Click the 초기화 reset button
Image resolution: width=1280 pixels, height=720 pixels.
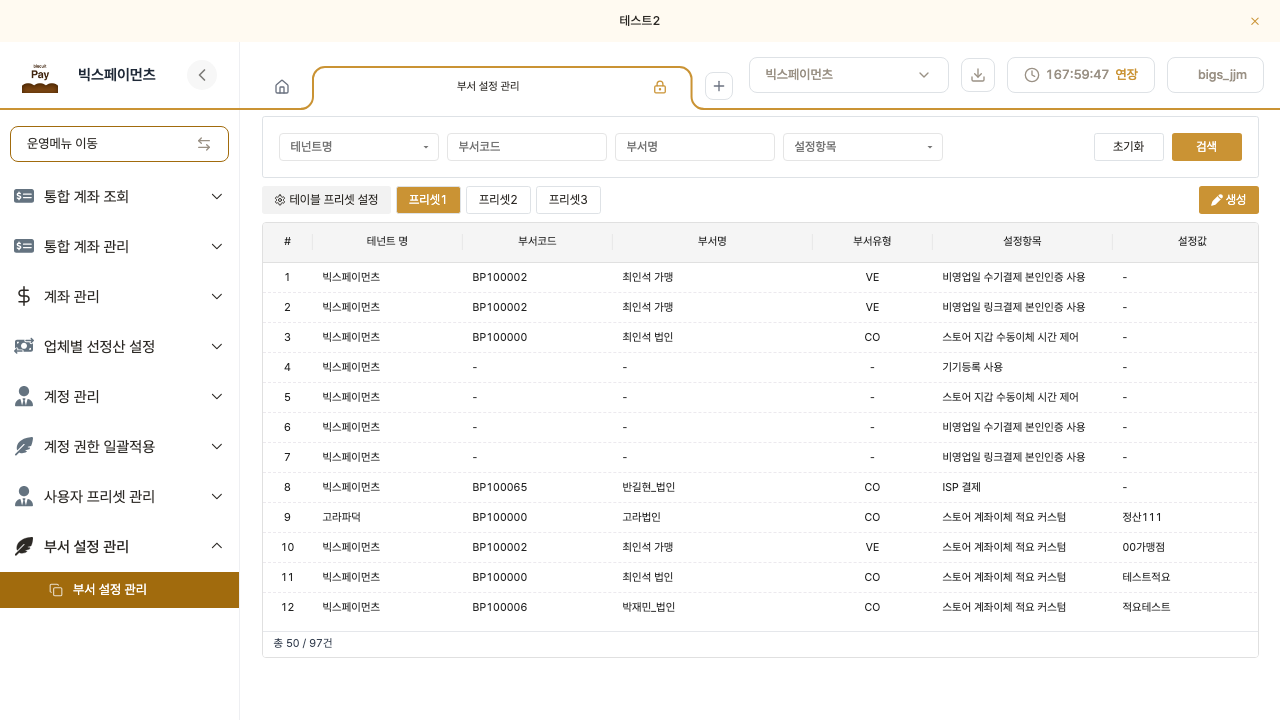click(1129, 147)
